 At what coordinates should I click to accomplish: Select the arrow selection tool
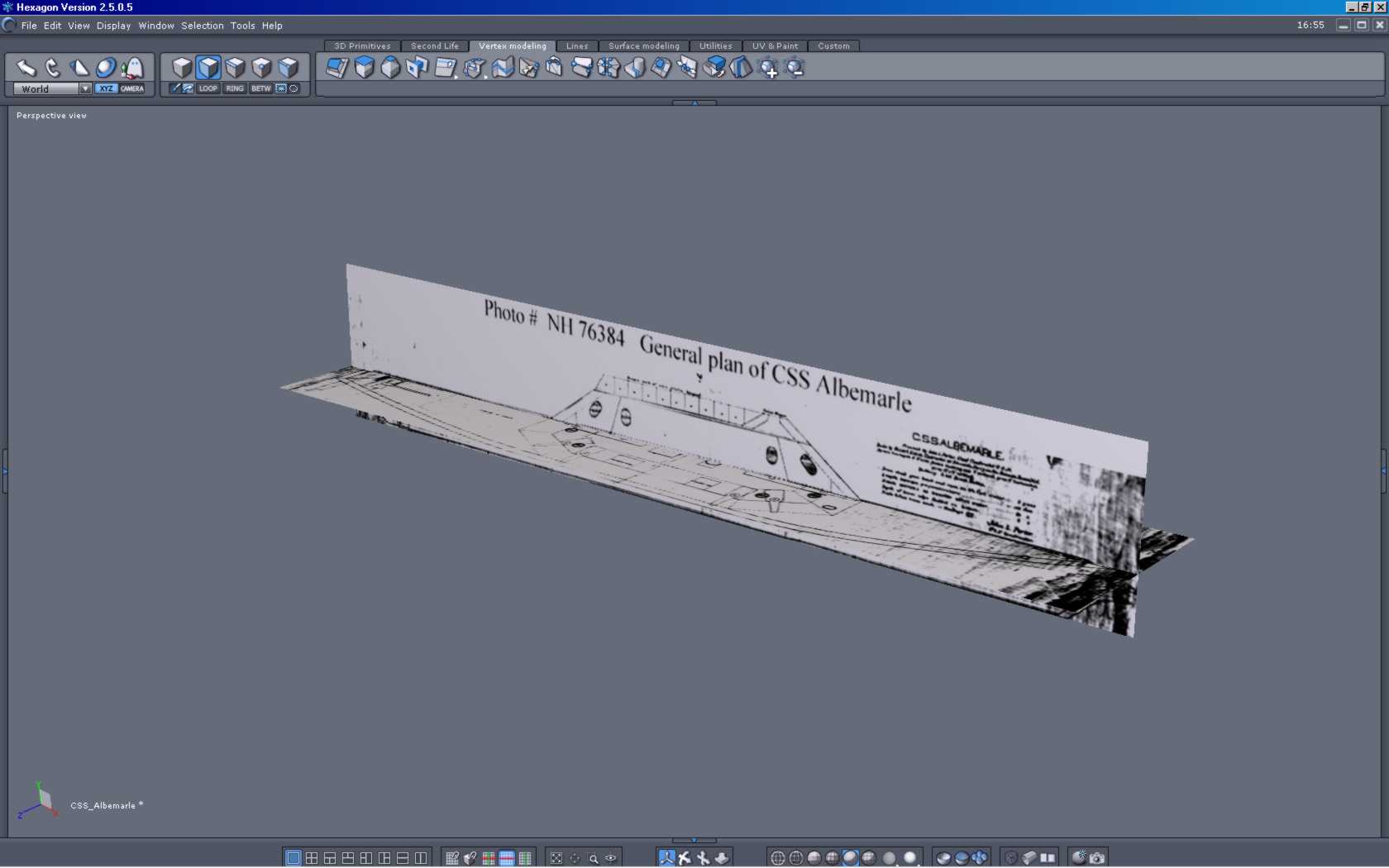26,68
